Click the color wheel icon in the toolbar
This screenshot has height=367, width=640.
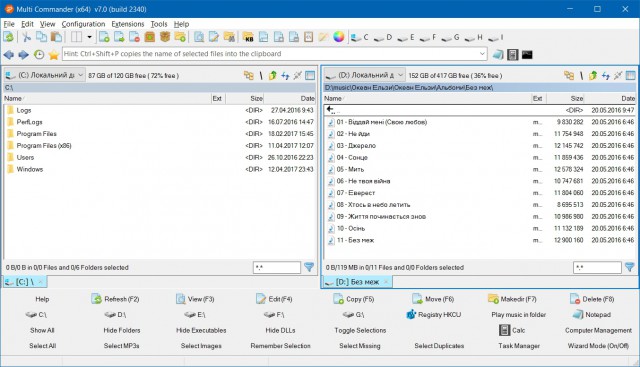[x=338, y=38]
